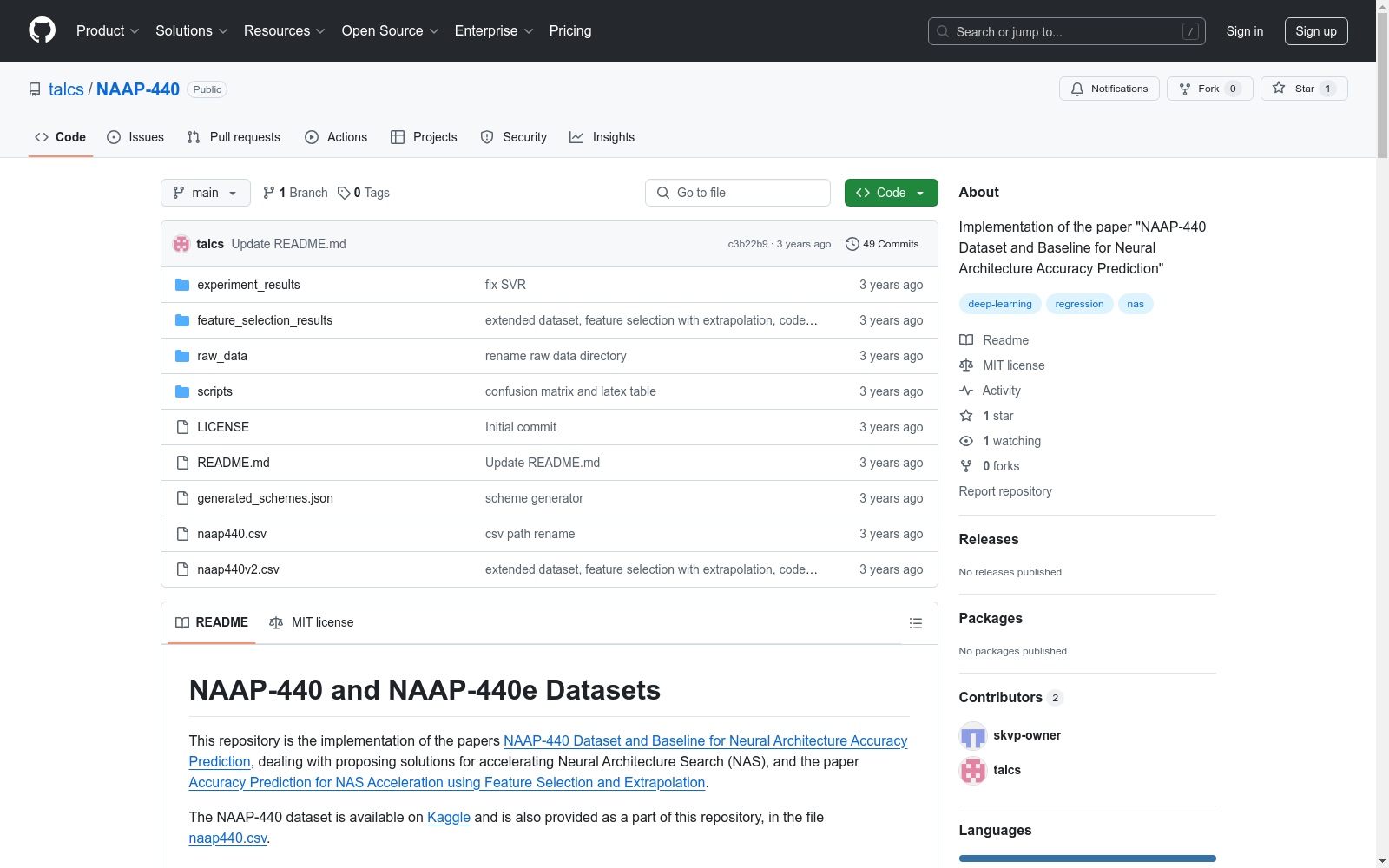Click the nas topic tag
The image size is (1389, 868).
1136,304
